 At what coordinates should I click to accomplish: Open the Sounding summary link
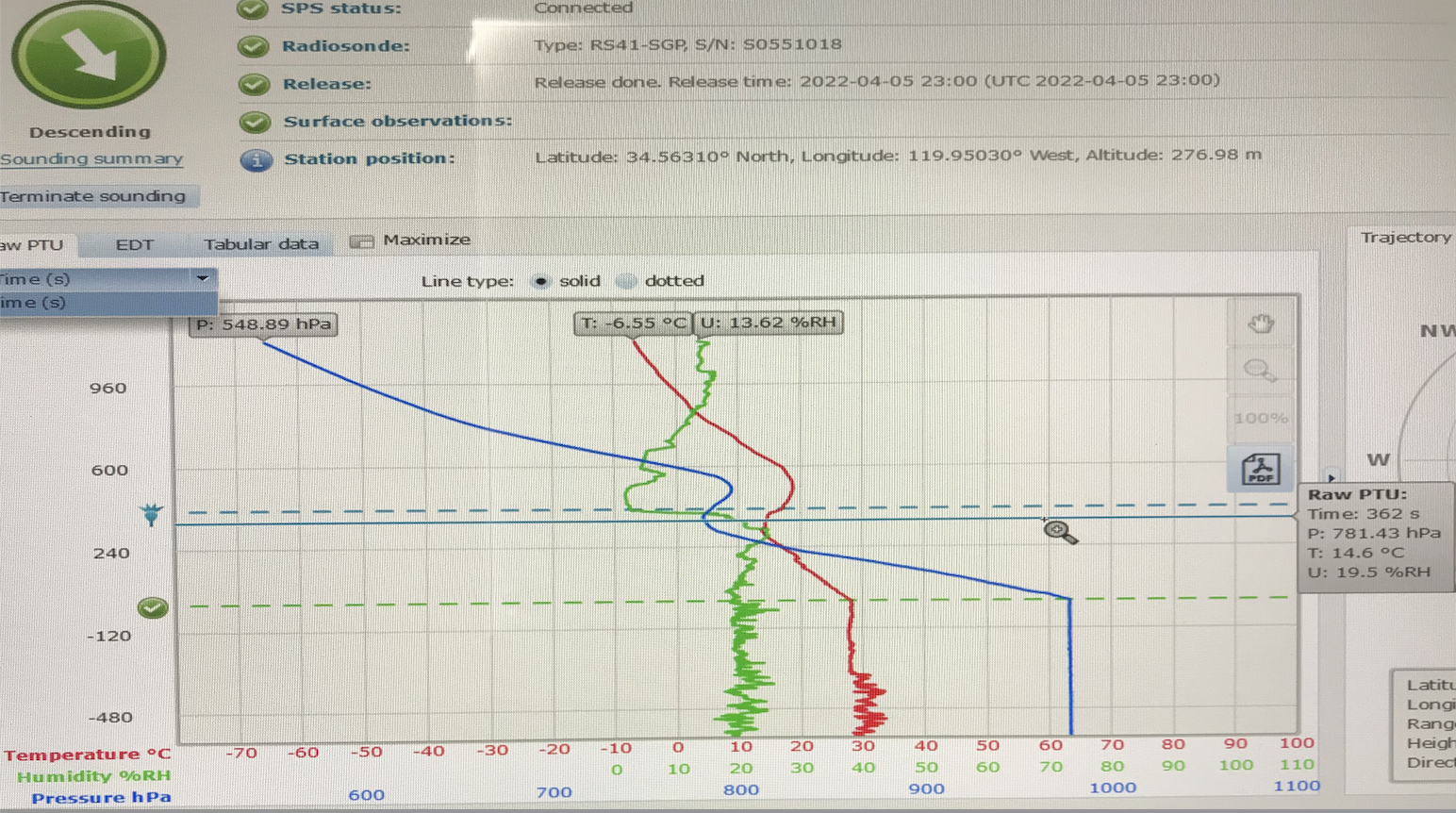91,159
